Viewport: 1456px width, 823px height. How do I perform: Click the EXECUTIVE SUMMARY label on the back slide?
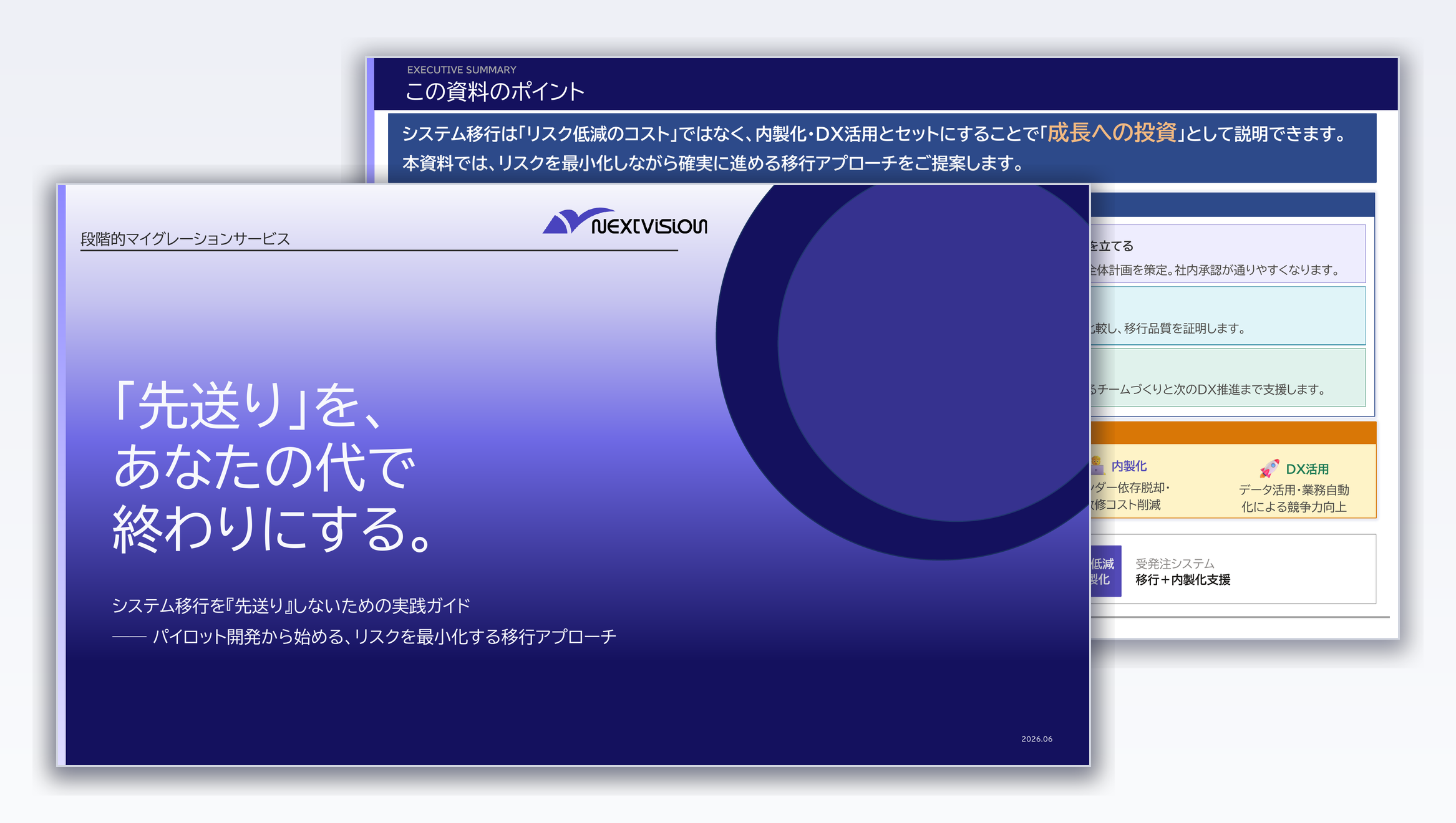[x=462, y=70]
